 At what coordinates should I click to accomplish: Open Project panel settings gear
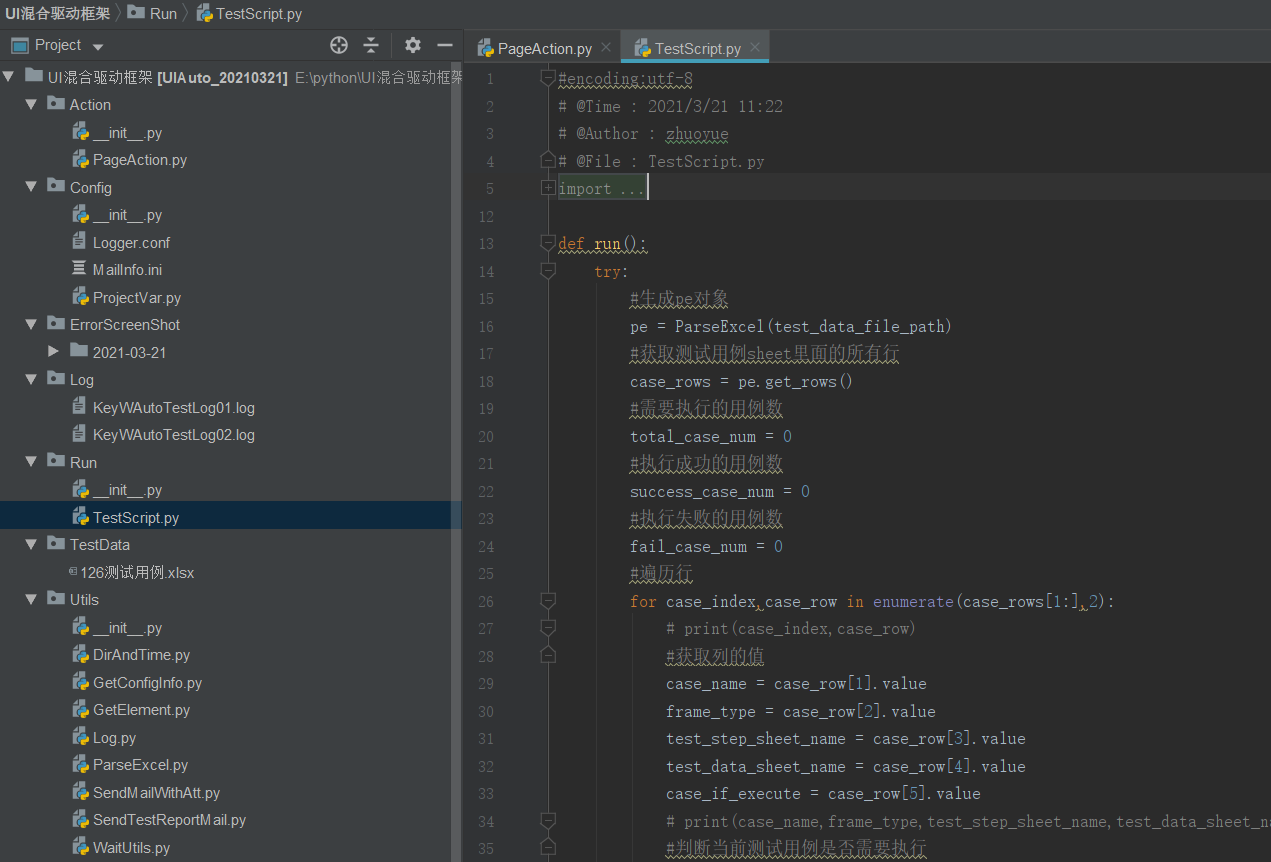(x=413, y=45)
